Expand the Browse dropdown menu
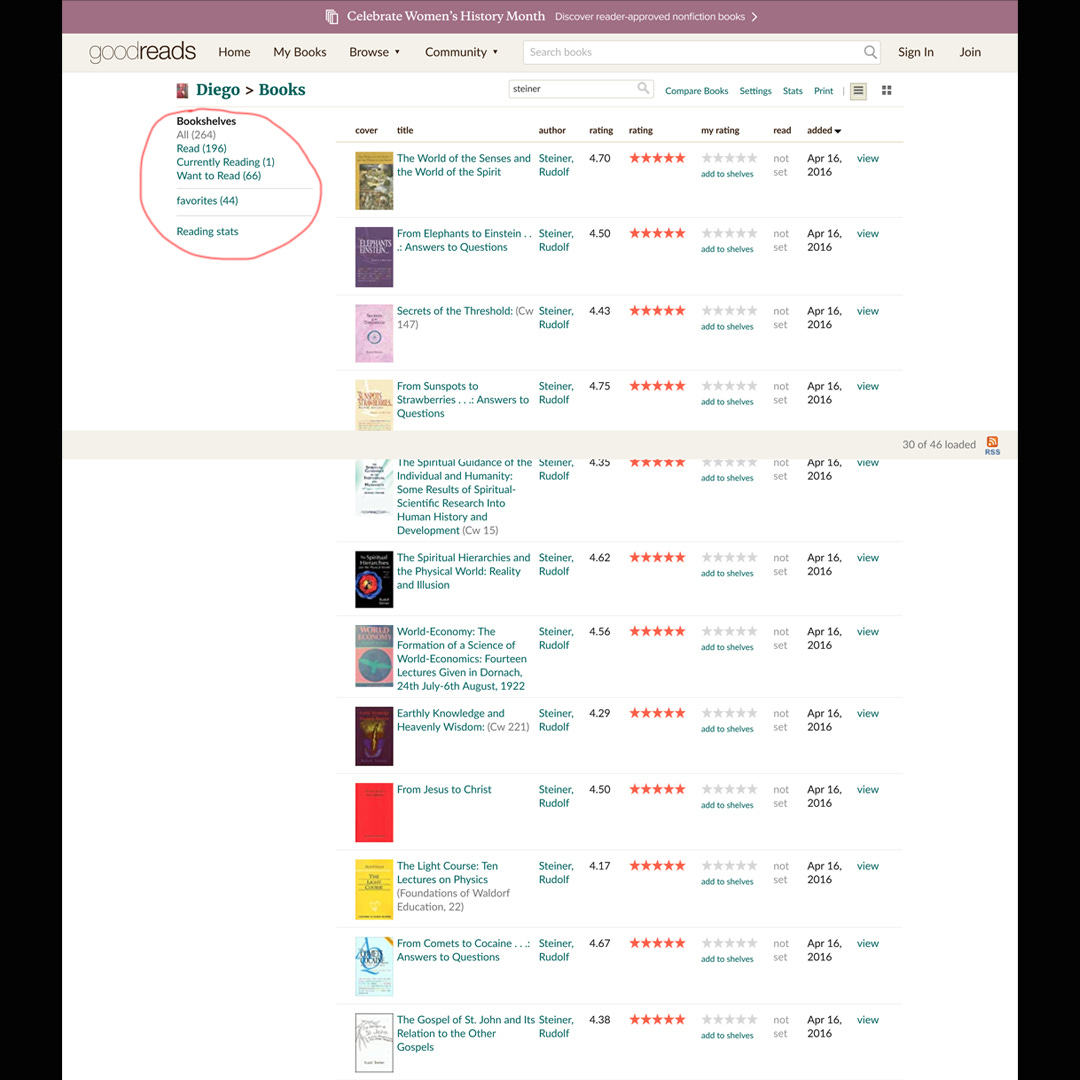The image size is (1080, 1080). [374, 52]
